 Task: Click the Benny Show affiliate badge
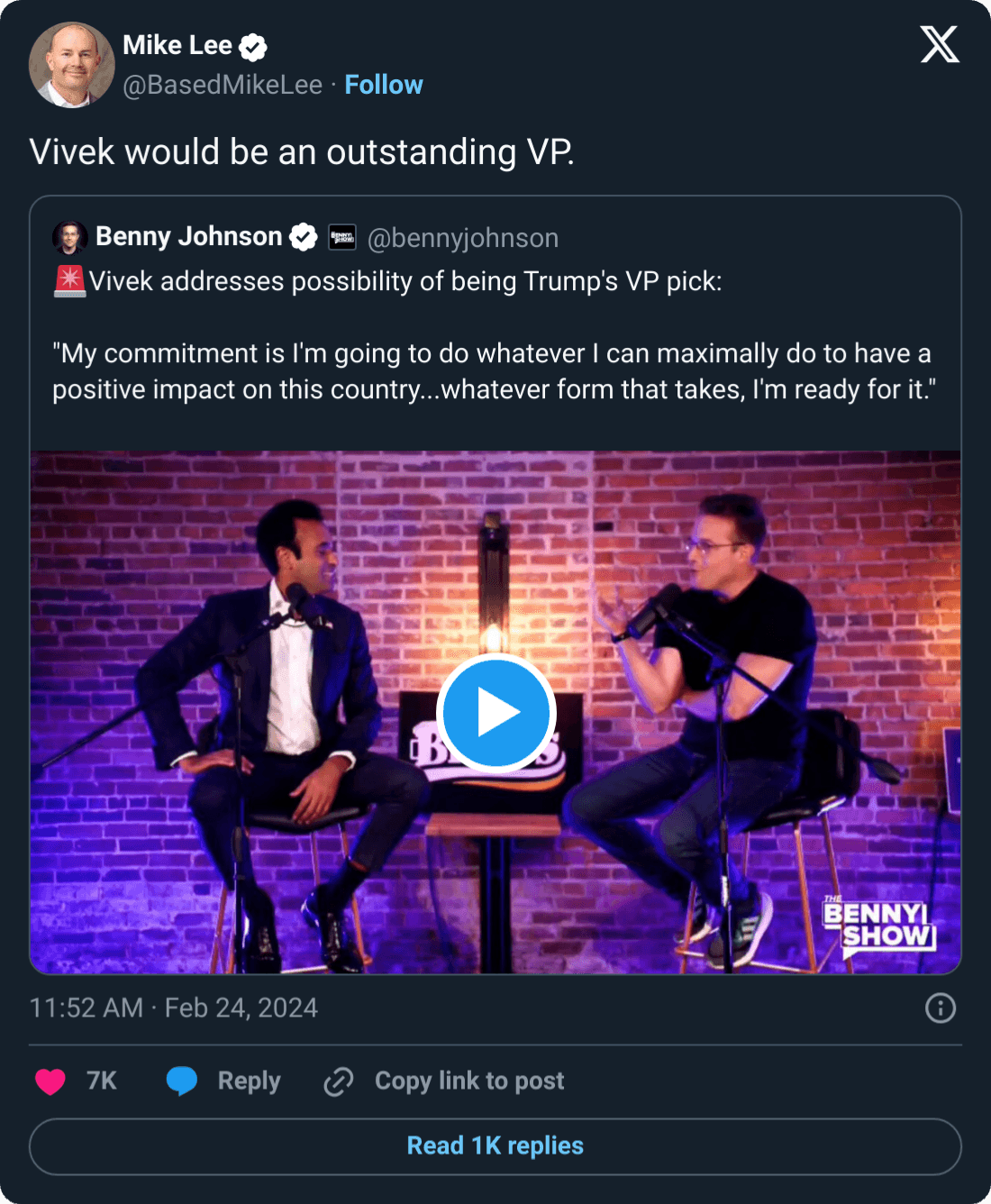342,237
